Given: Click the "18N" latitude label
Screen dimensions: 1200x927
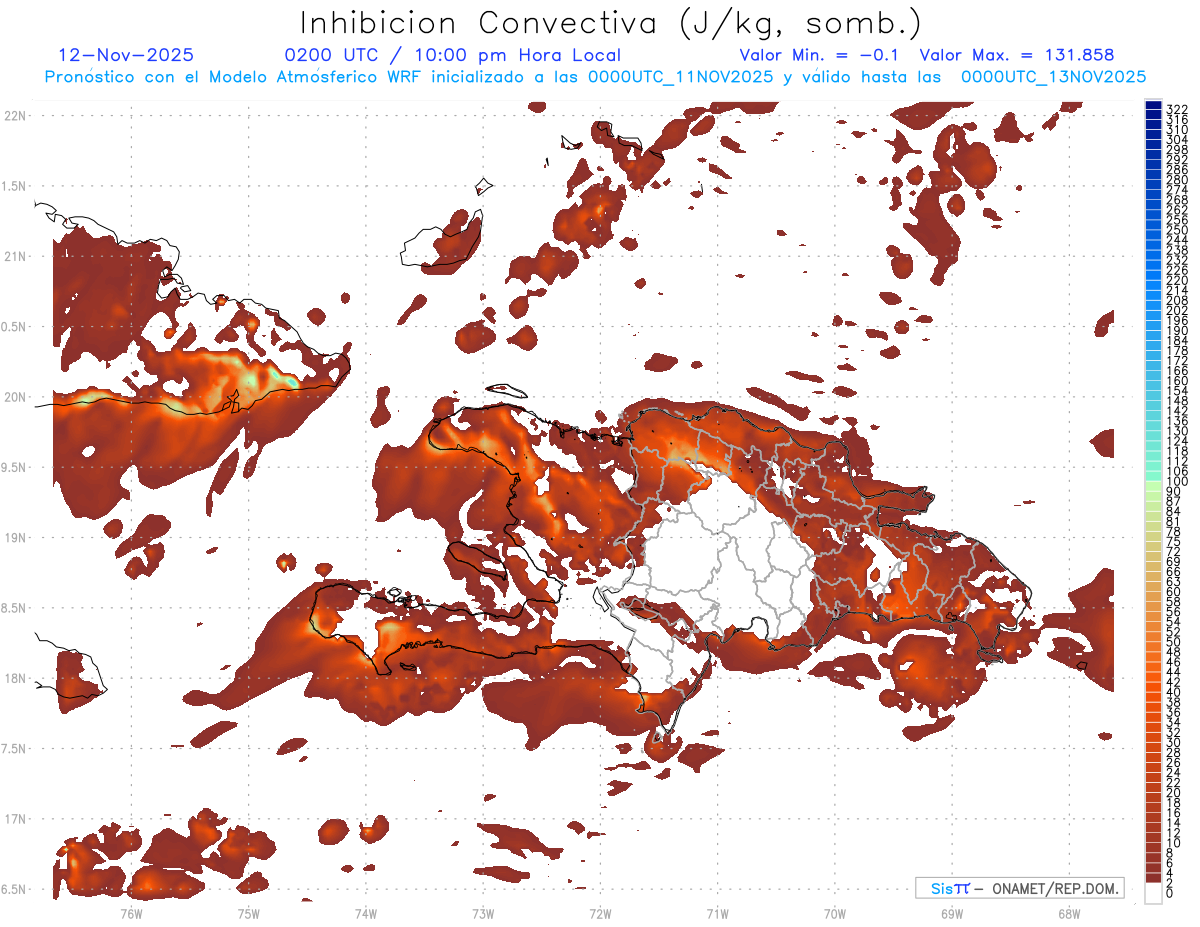Looking at the screenshot, I should coord(16,678).
